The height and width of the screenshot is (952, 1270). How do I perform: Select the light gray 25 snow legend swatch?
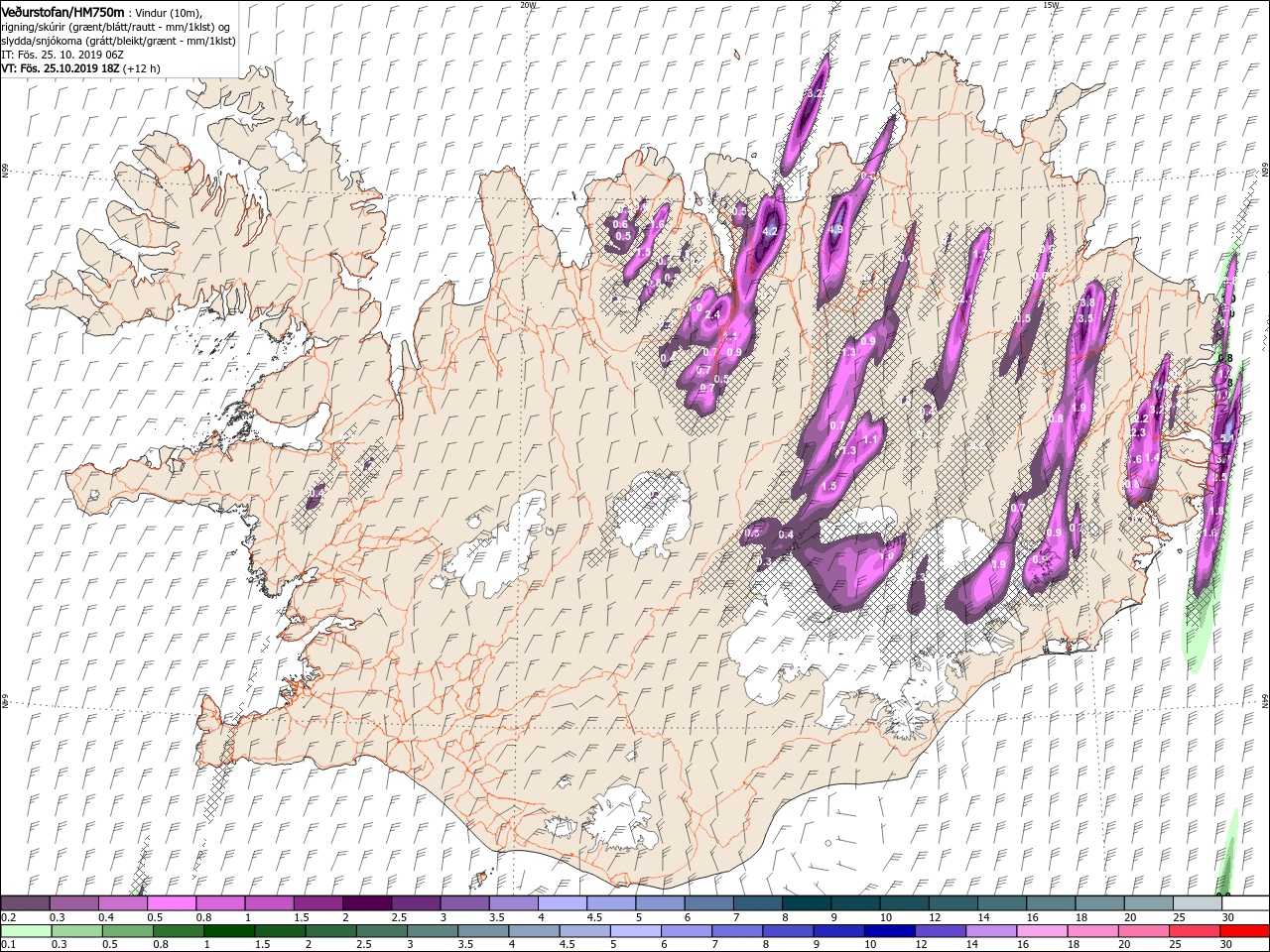pyautogui.click(x=1197, y=903)
